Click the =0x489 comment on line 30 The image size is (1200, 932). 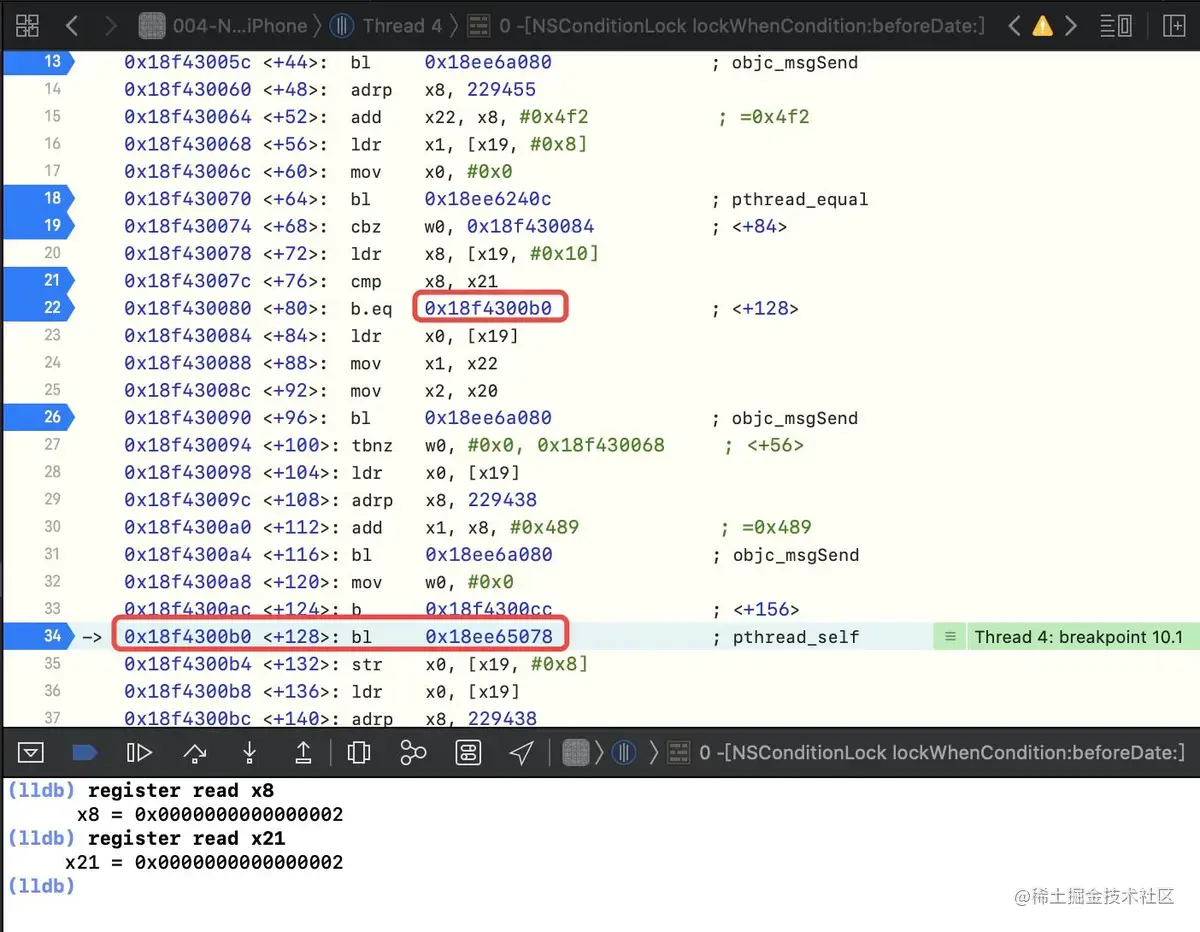coord(766,527)
